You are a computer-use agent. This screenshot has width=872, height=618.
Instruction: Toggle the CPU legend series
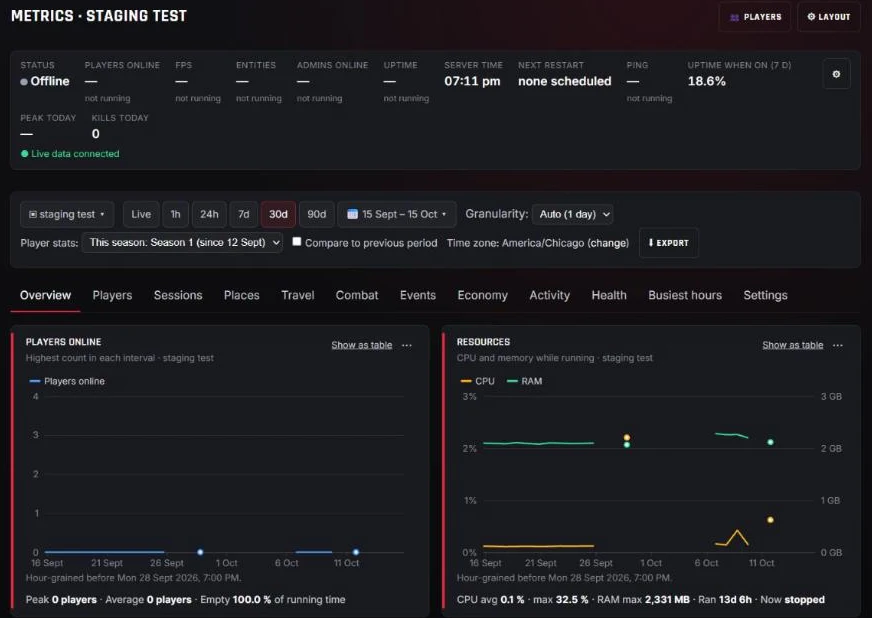point(478,381)
